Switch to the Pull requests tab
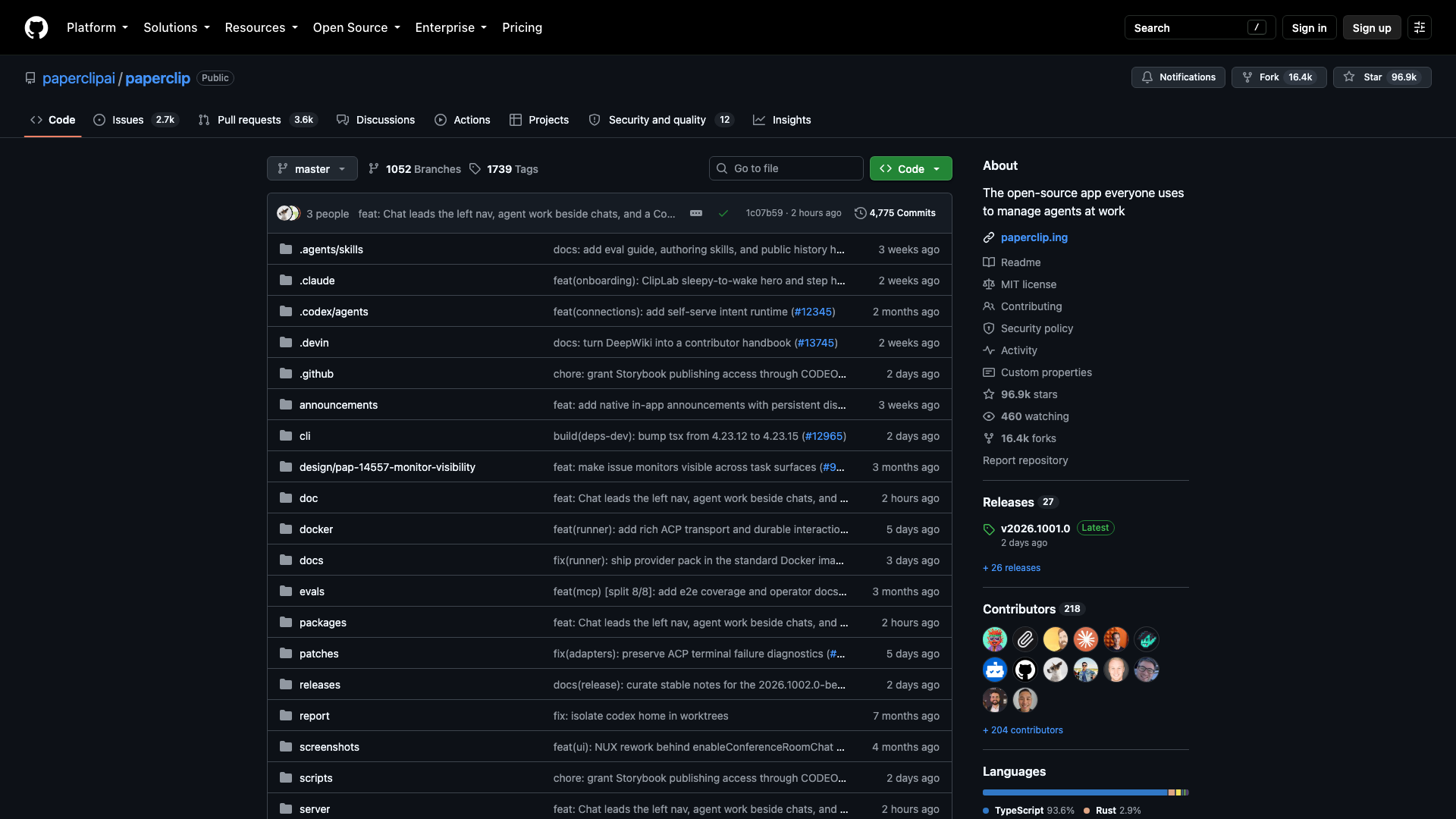This screenshot has width=1456, height=819. click(x=258, y=120)
